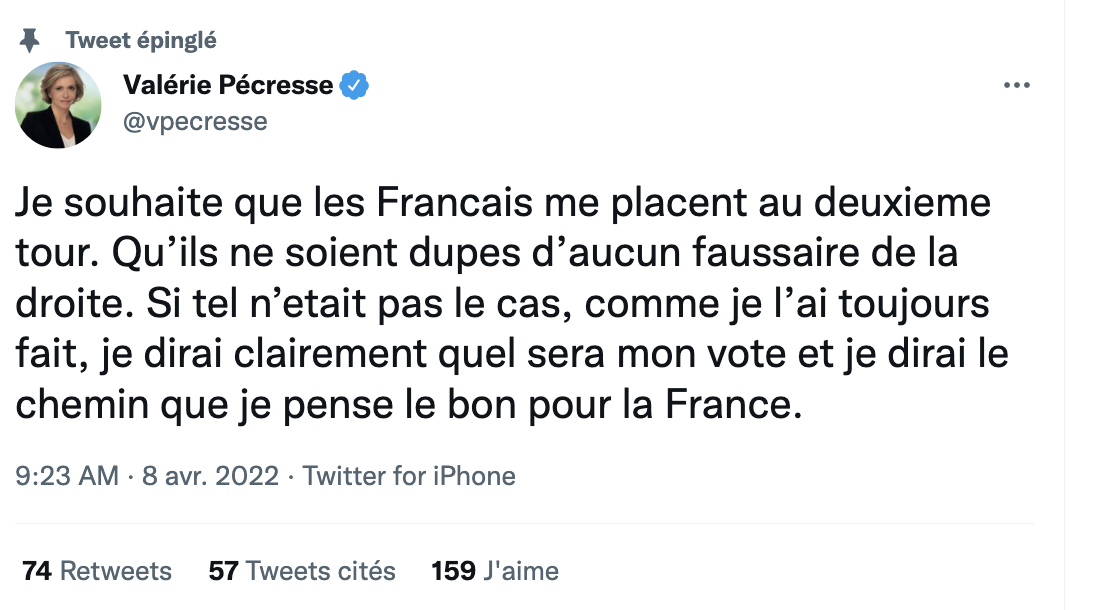Click the Twitter for iPhone source link
1100x610 pixels.
(x=409, y=476)
